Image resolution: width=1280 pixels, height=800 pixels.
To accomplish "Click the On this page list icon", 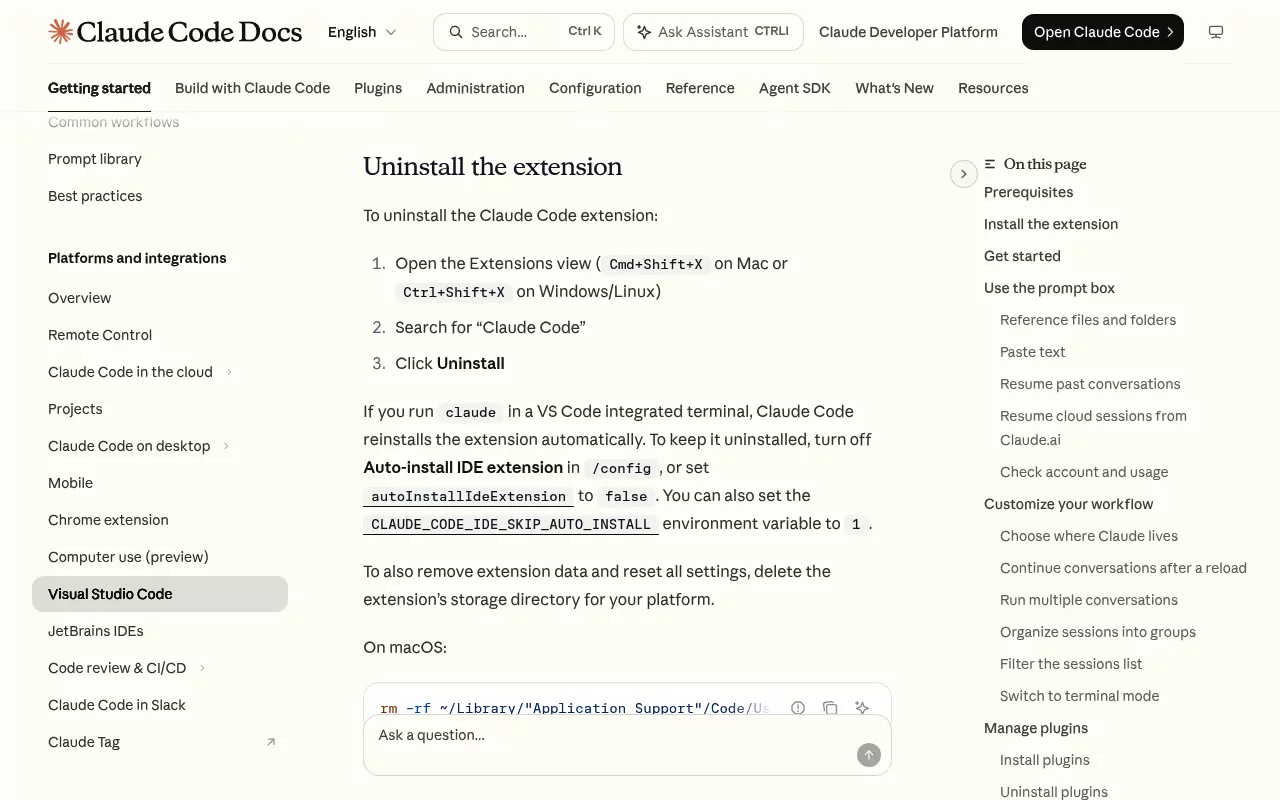I will [990, 164].
